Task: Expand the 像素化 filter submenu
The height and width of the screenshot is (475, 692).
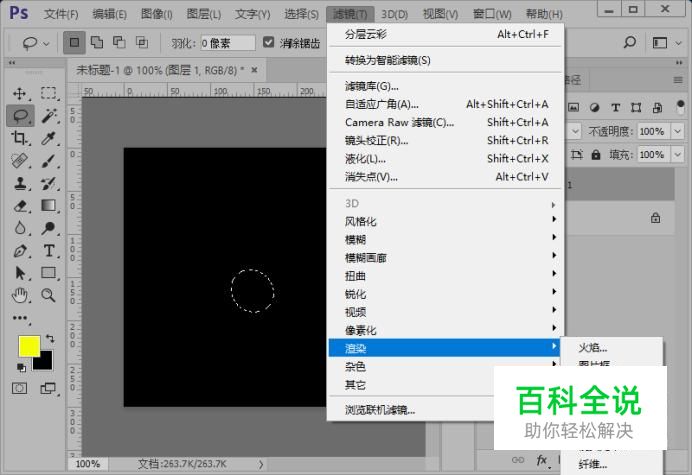Action: [445, 330]
